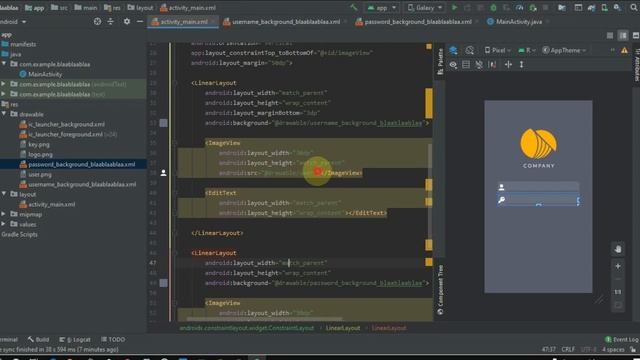Open the Component Tree side tab
Image resolution: width=640 pixels, height=360 pixels.
pyautogui.click(x=440, y=290)
